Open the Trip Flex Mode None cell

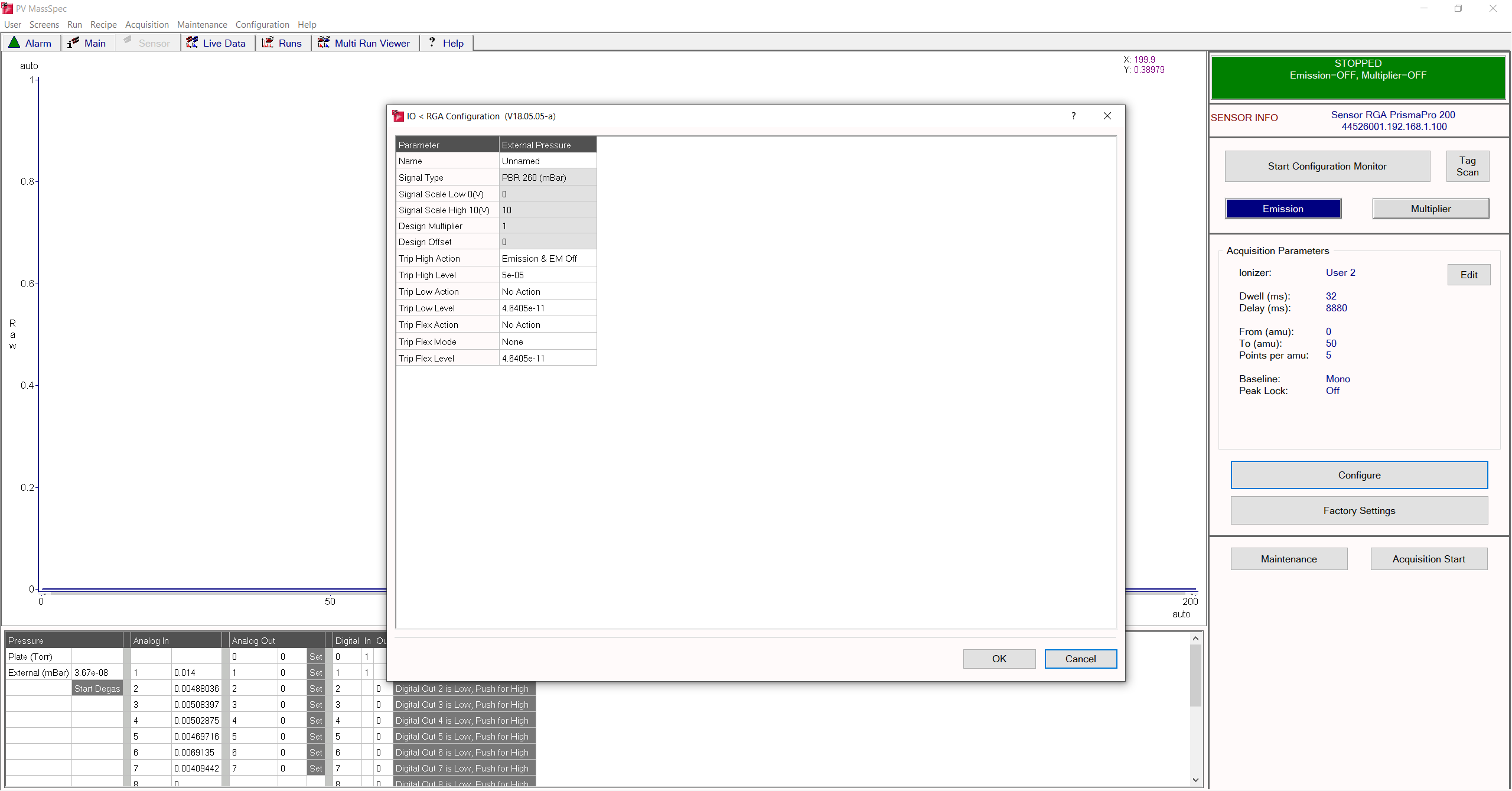point(548,342)
